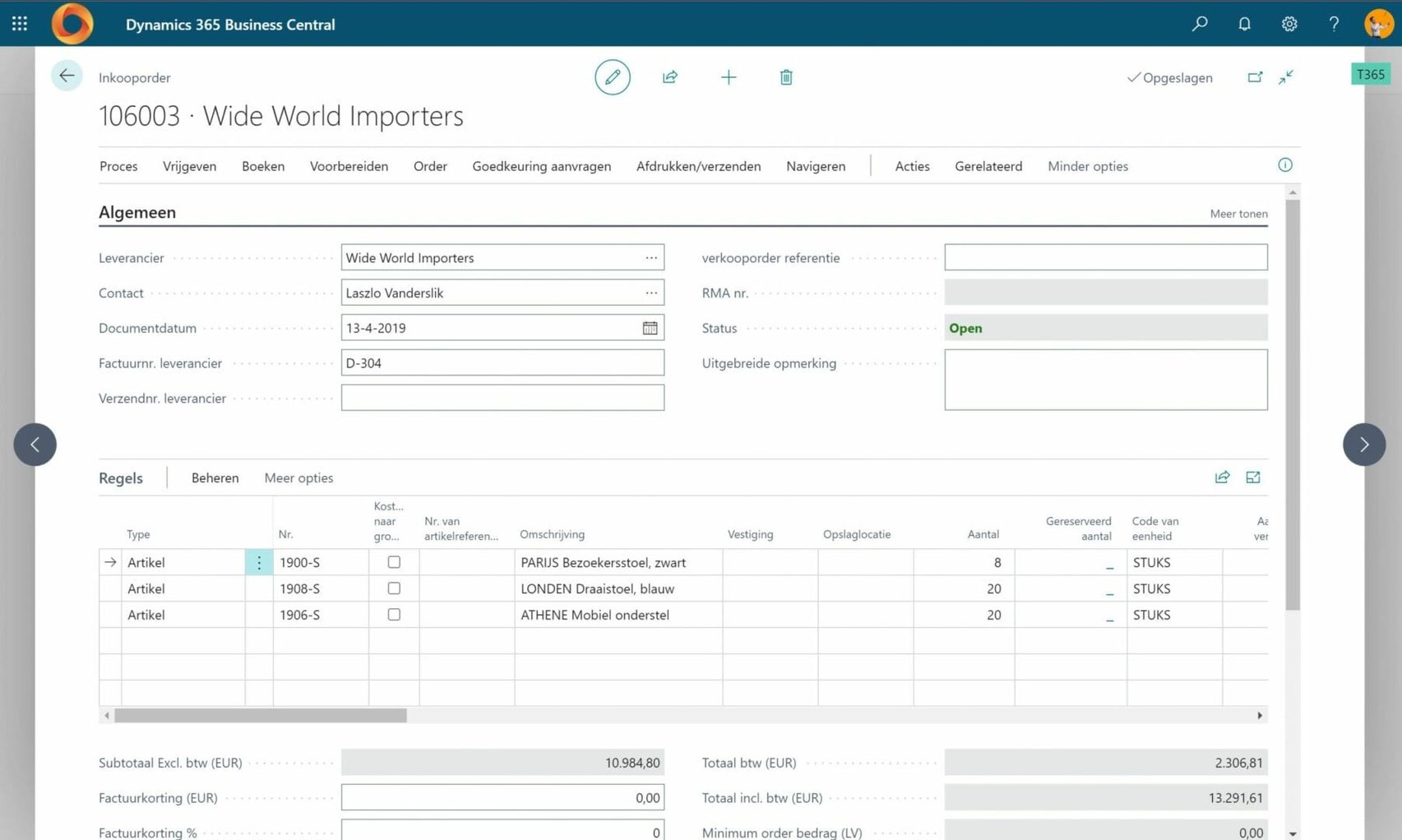Click the right arrow of lines scrollbar
Image resolution: width=1402 pixels, height=840 pixels.
click(x=1260, y=716)
